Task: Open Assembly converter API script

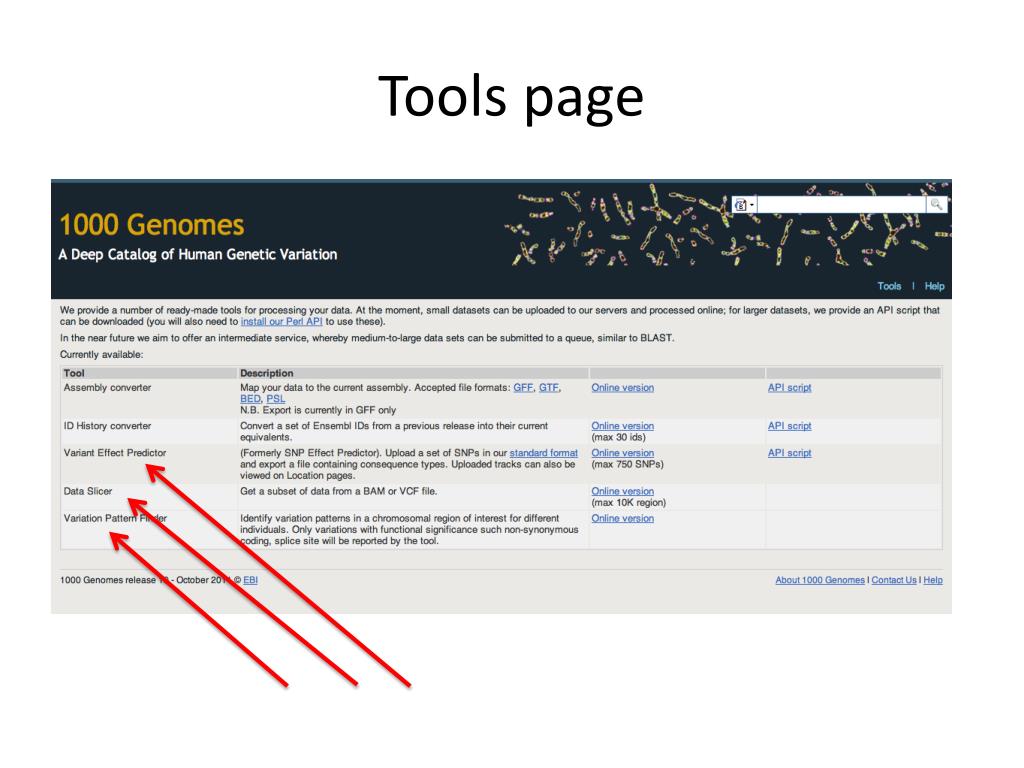Action: point(790,387)
